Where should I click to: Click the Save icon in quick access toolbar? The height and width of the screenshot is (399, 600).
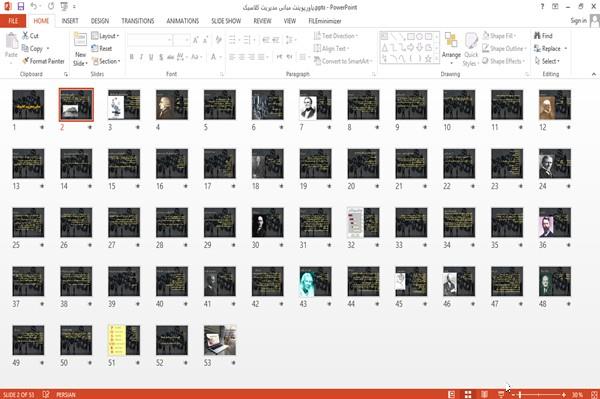pyautogui.click(x=21, y=6)
